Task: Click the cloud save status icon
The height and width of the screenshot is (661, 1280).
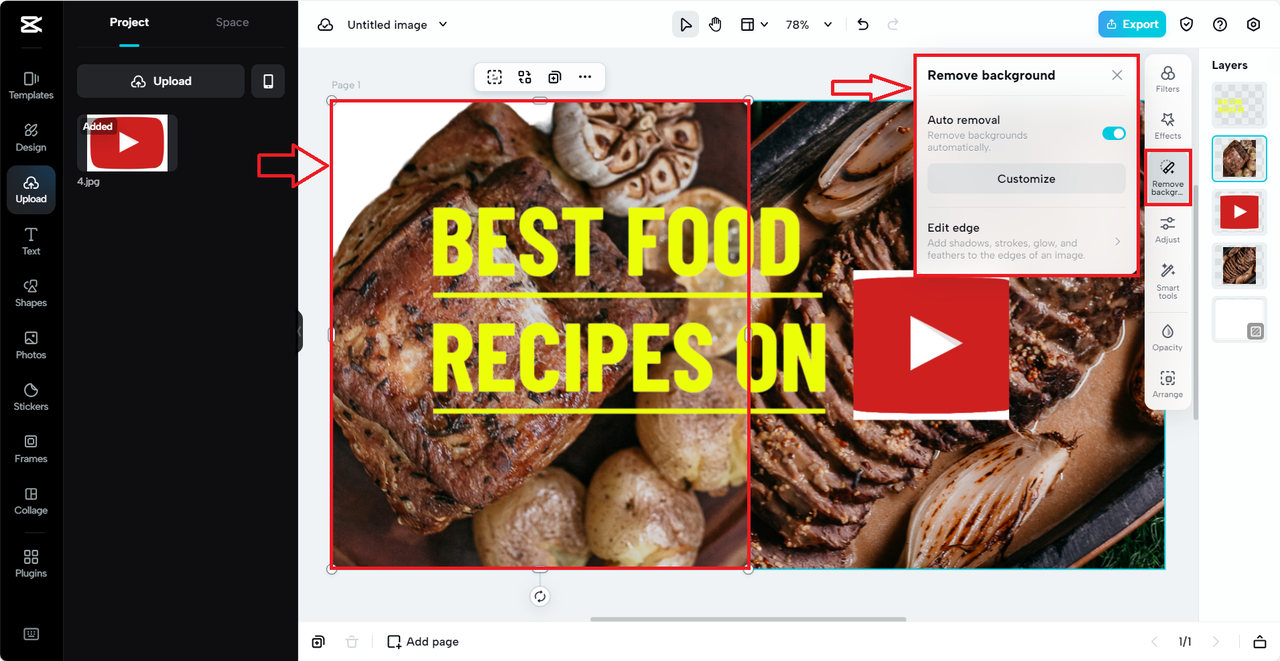Action: (x=325, y=25)
